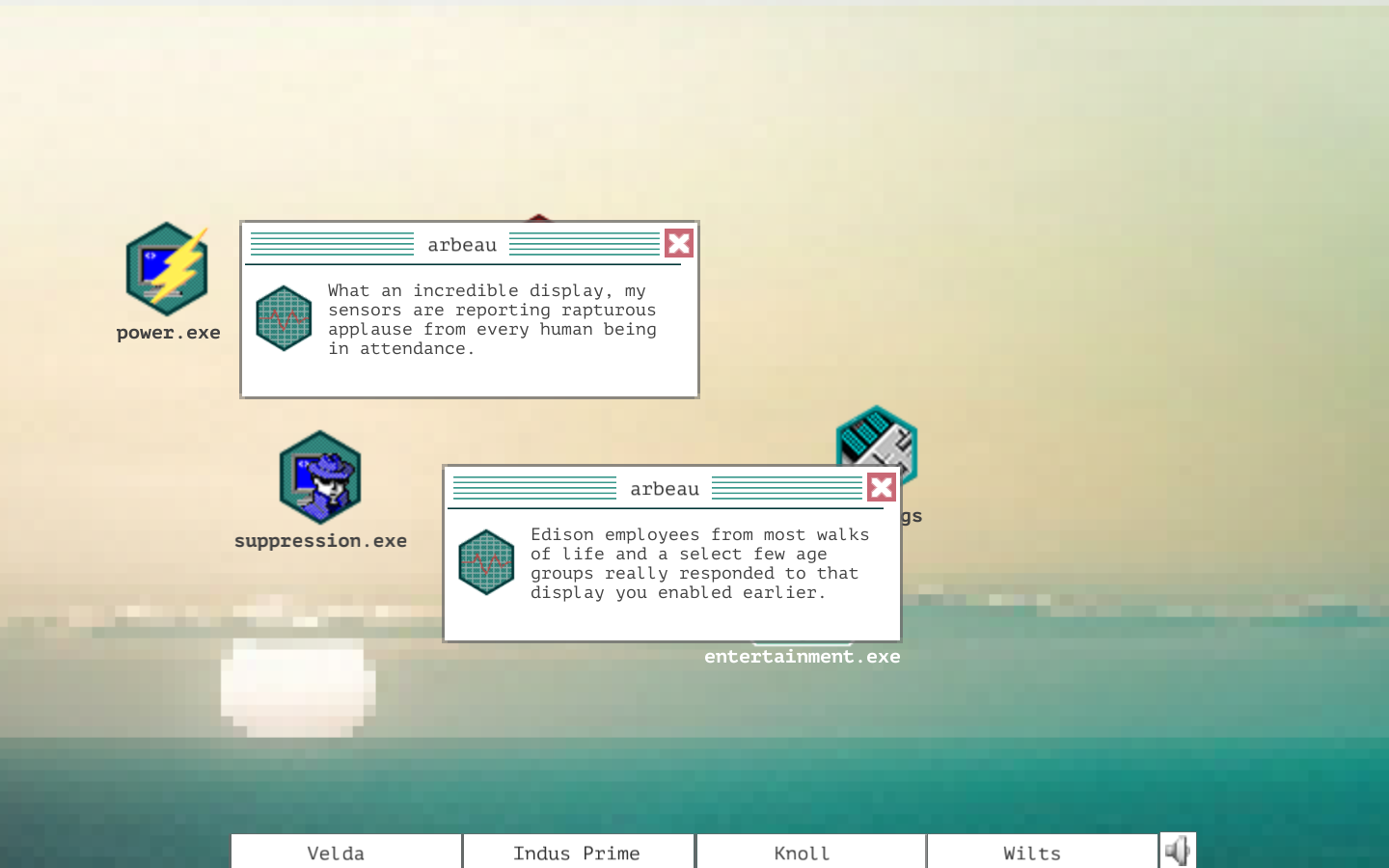Switch to the Indus Prime tab
The image size is (1389, 868).
[579, 852]
